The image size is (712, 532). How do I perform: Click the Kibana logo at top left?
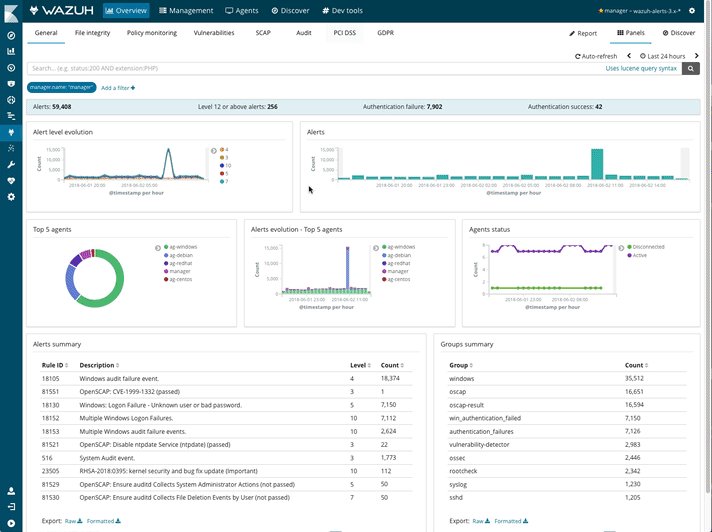click(x=11, y=13)
